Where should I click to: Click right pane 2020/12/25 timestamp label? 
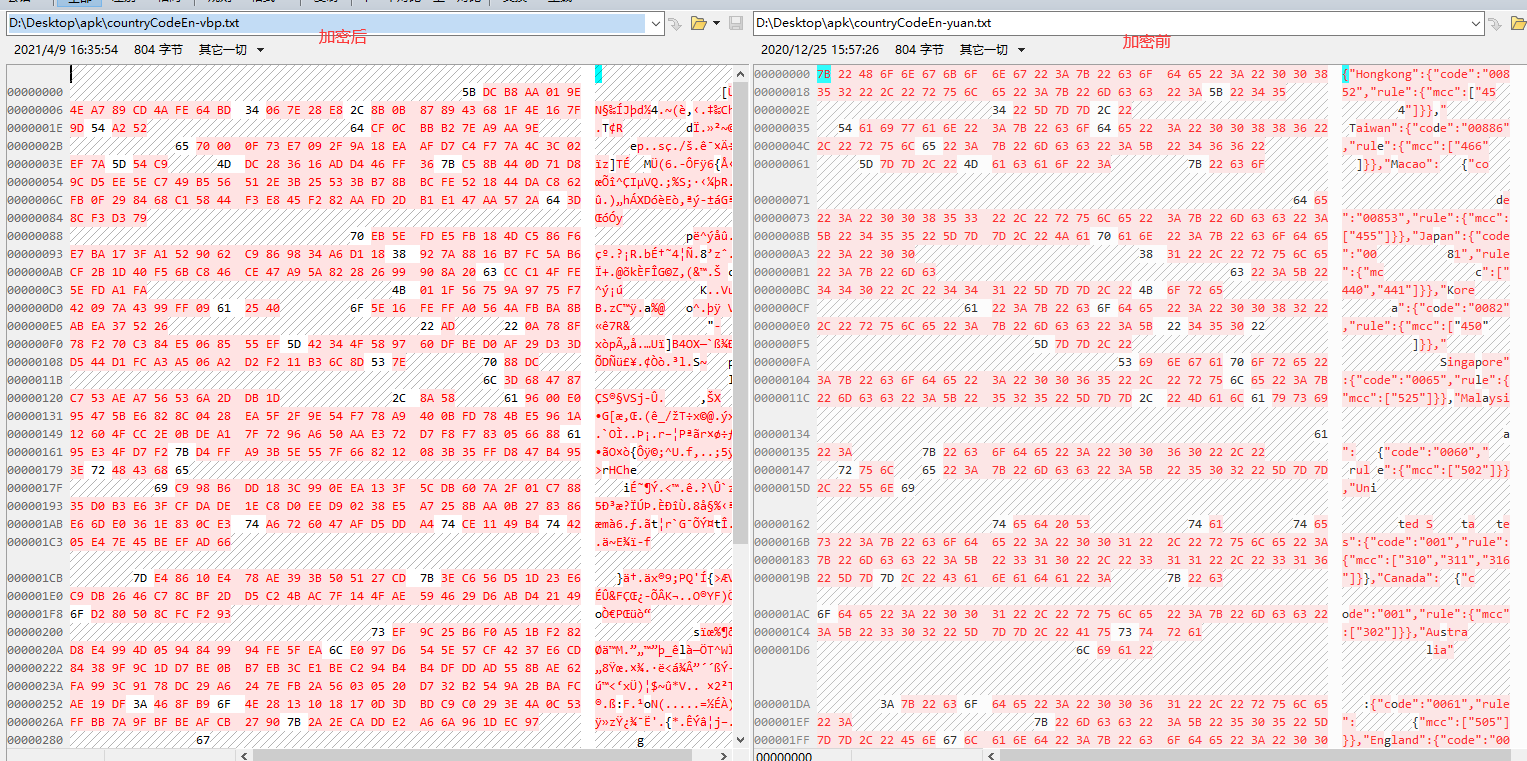point(819,49)
